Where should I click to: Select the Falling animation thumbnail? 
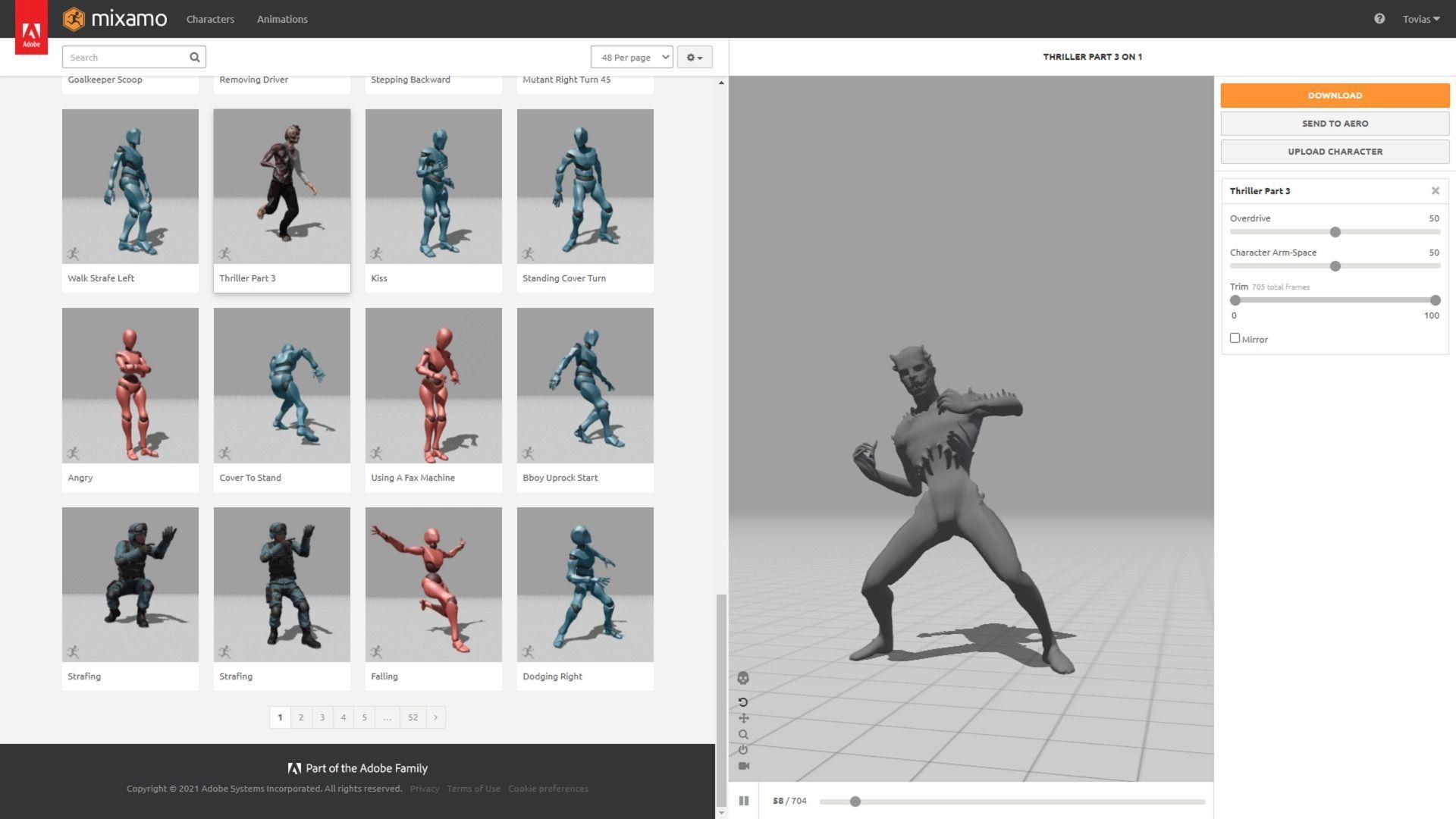coord(434,585)
